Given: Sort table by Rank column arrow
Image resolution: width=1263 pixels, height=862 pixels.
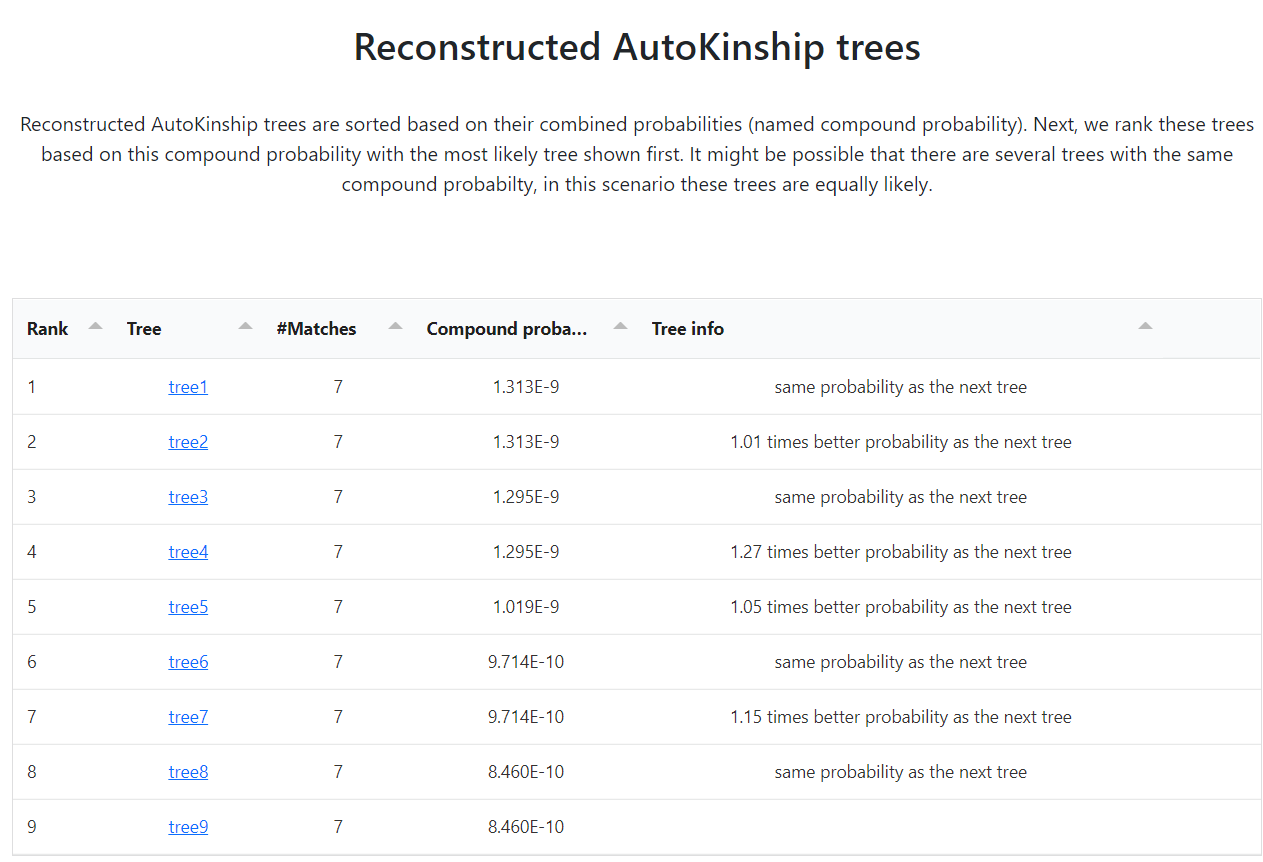Looking at the screenshot, I should click(95, 326).
